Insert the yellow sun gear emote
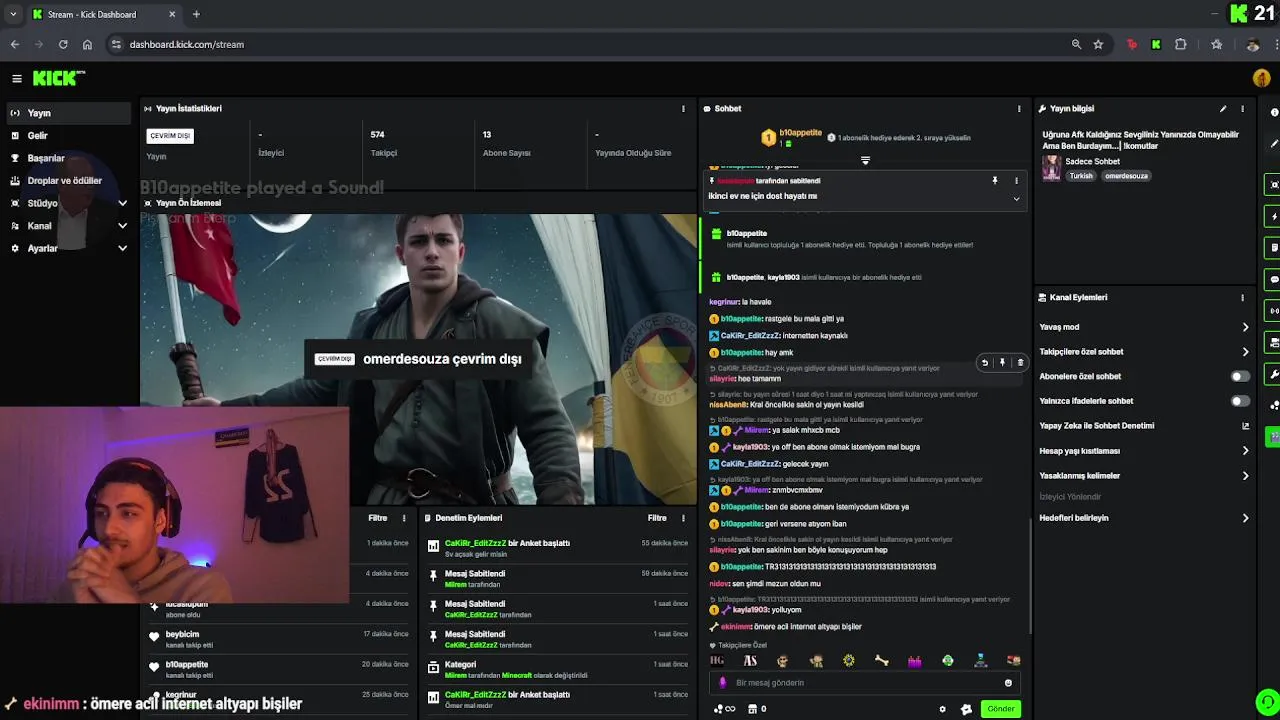This screenshot has height=720, width=1280. (x=849, y=661)
